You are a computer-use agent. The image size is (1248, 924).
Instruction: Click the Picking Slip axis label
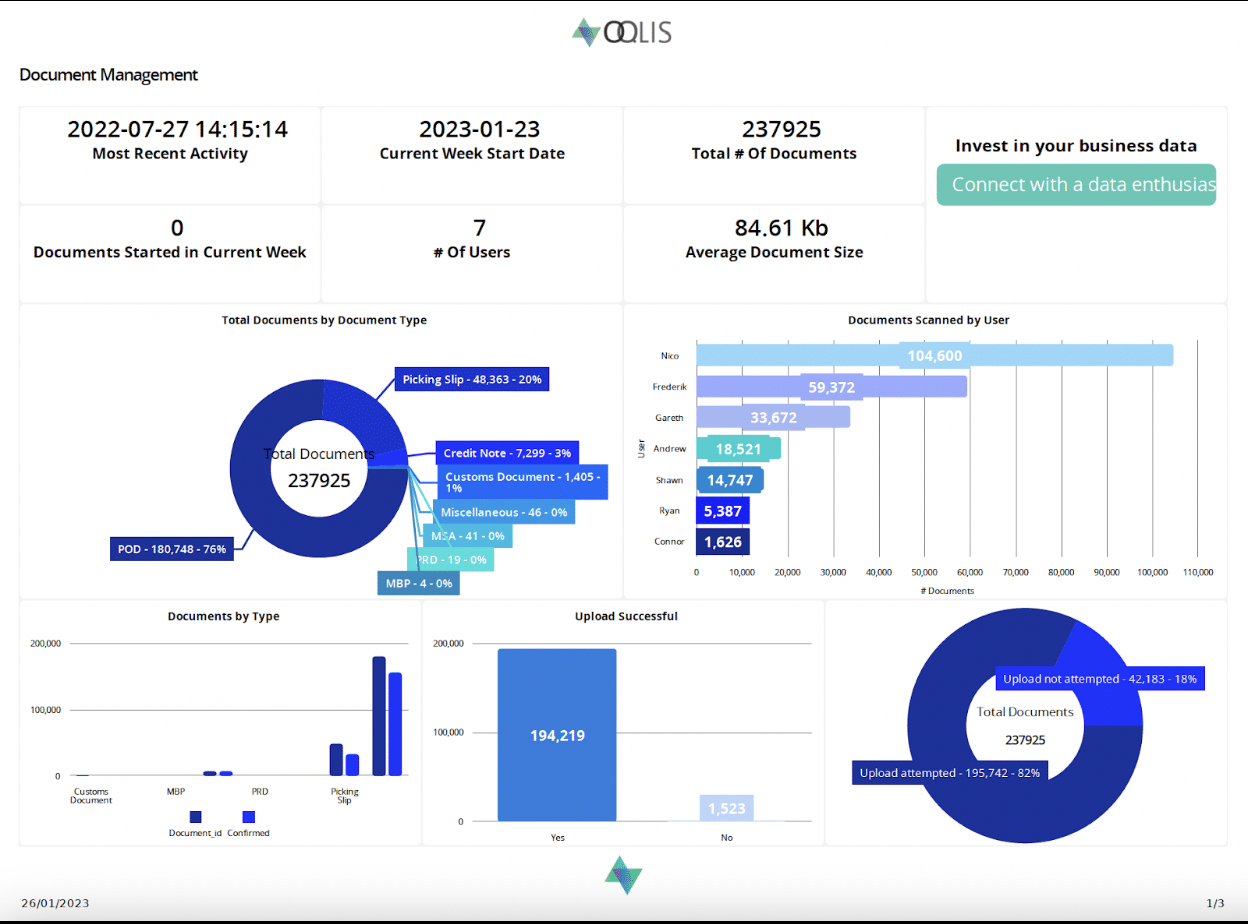(x=344, y=796)
